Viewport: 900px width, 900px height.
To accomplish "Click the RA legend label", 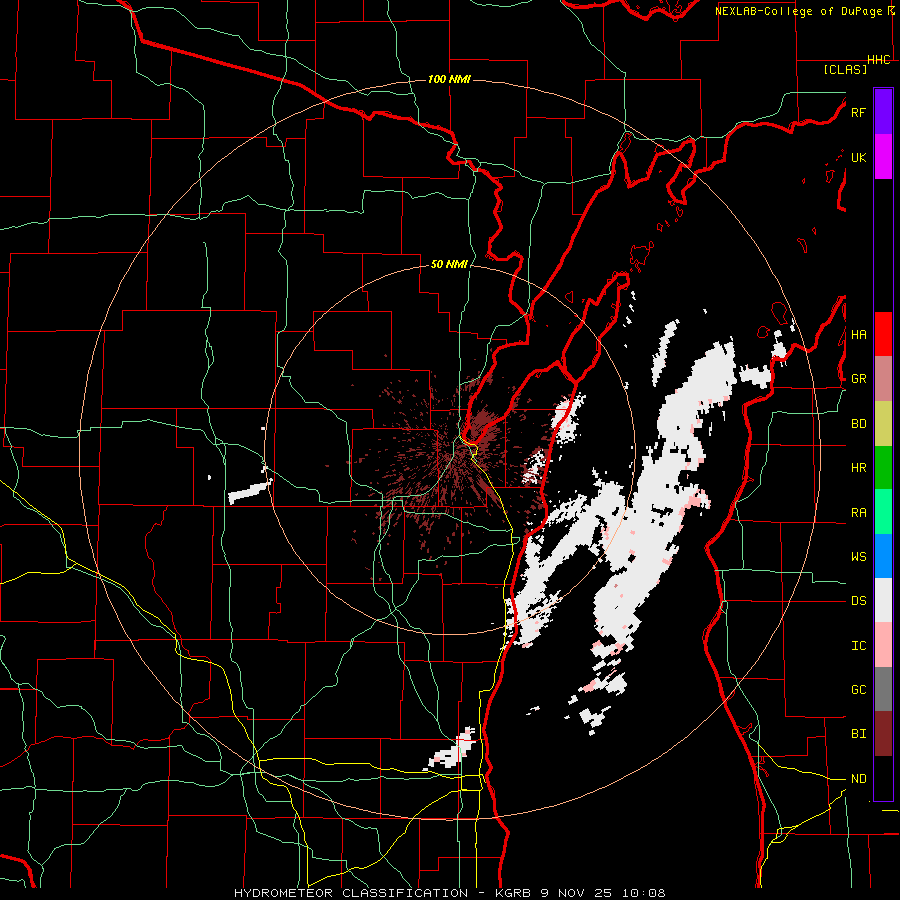I will (858, 513).
